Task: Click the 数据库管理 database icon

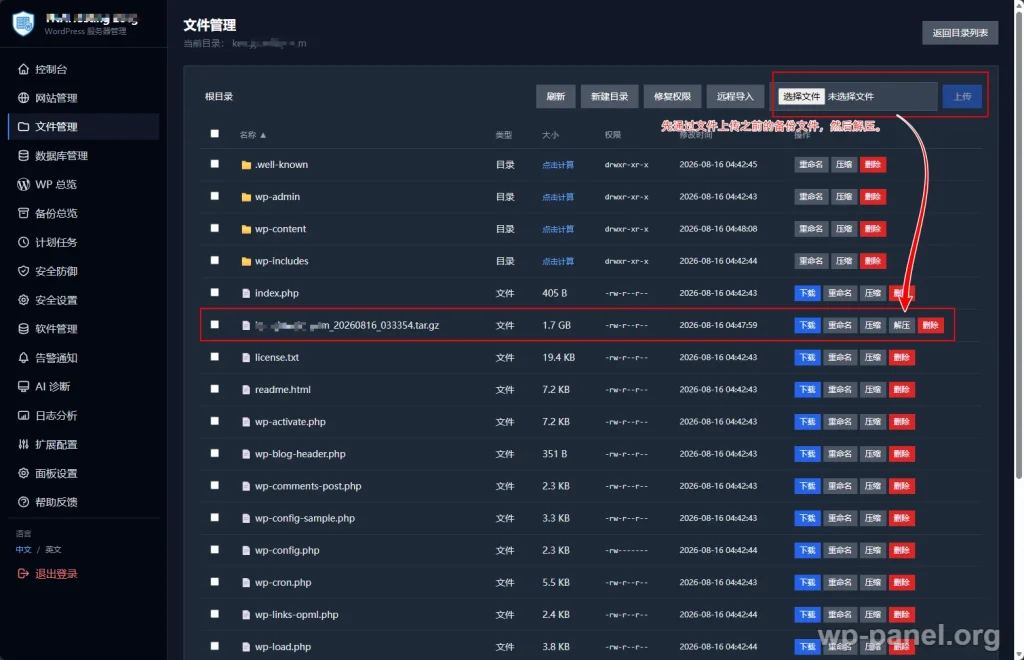Action: [x=24, y=155]
